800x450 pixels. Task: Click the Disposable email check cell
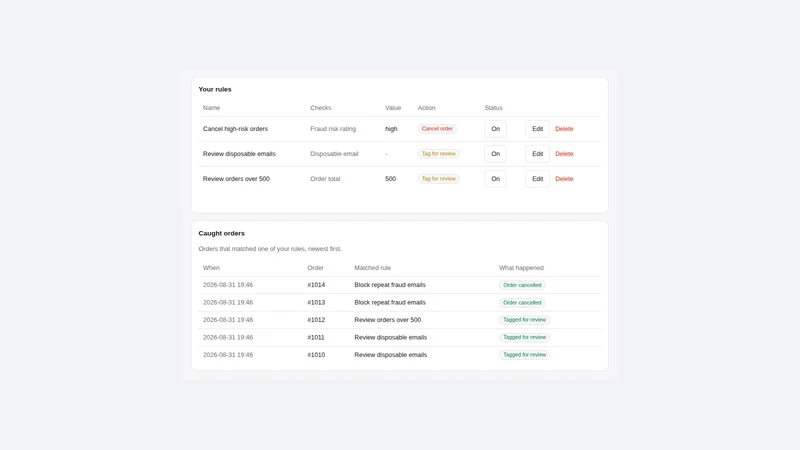pyautogui.click(x=334, y=154)
